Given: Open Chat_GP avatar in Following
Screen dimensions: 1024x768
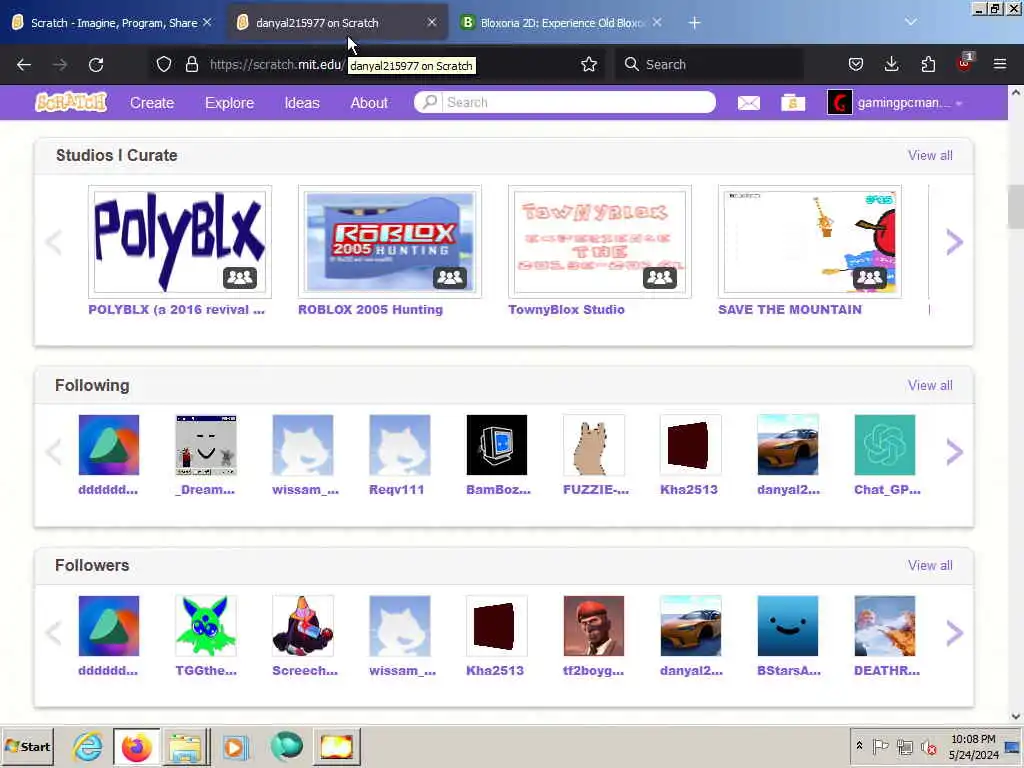Looking at the screenshot, I should coord(885,445).
